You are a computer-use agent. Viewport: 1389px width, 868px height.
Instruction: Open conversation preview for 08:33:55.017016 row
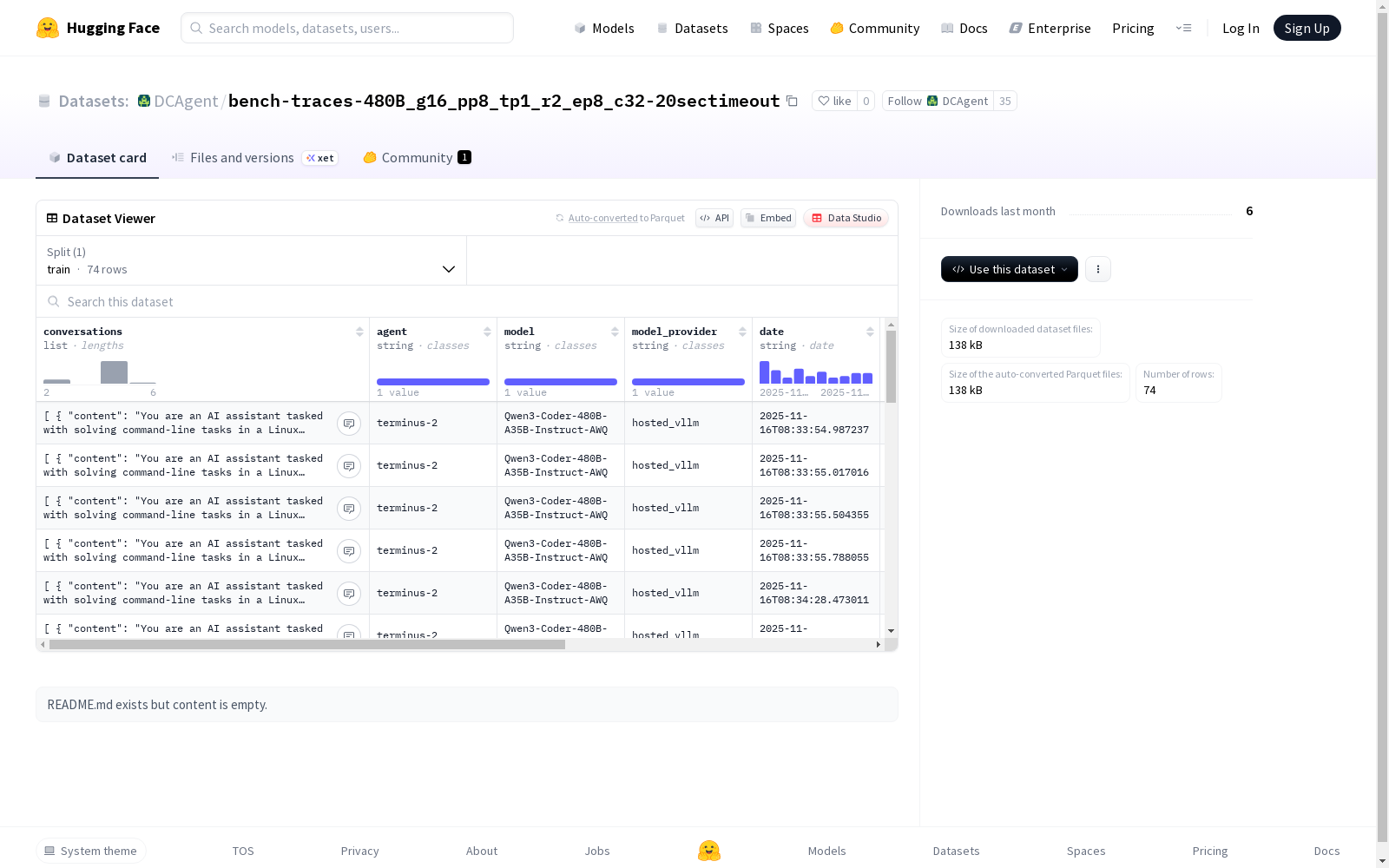(x=349, y=465)
